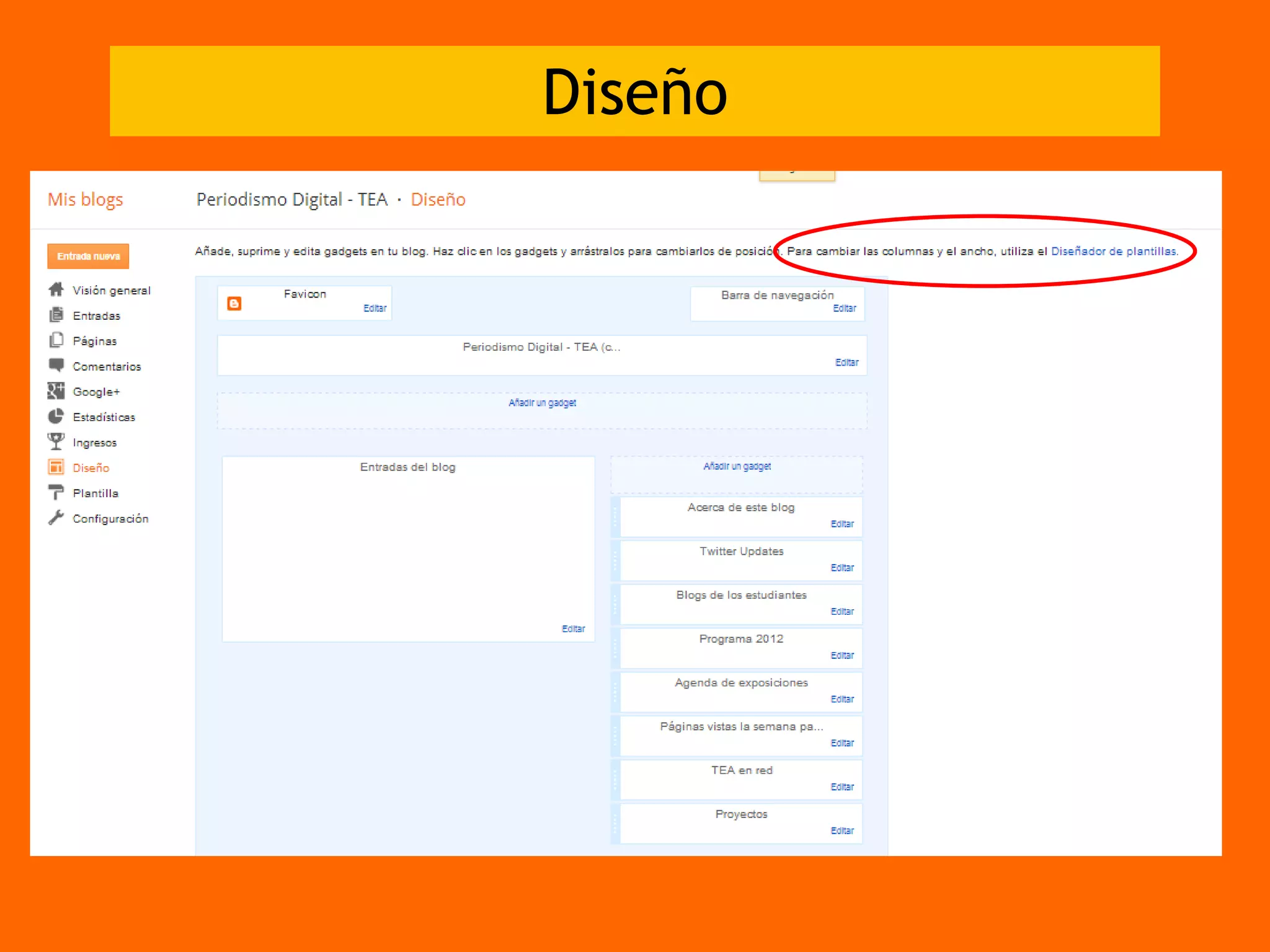1270x952 pixels.
Task: Click the Entradas documents icon
Action: 56,315
